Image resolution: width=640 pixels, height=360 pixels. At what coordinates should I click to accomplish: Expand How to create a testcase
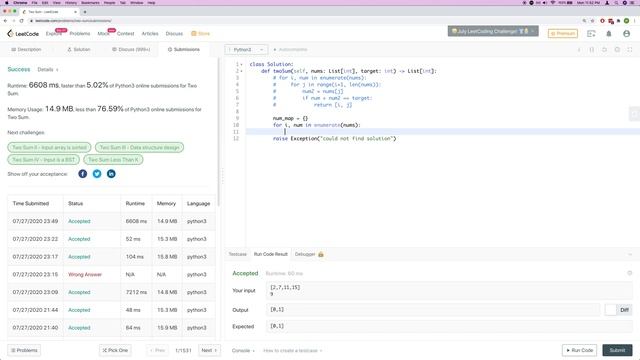pos(293,351)
